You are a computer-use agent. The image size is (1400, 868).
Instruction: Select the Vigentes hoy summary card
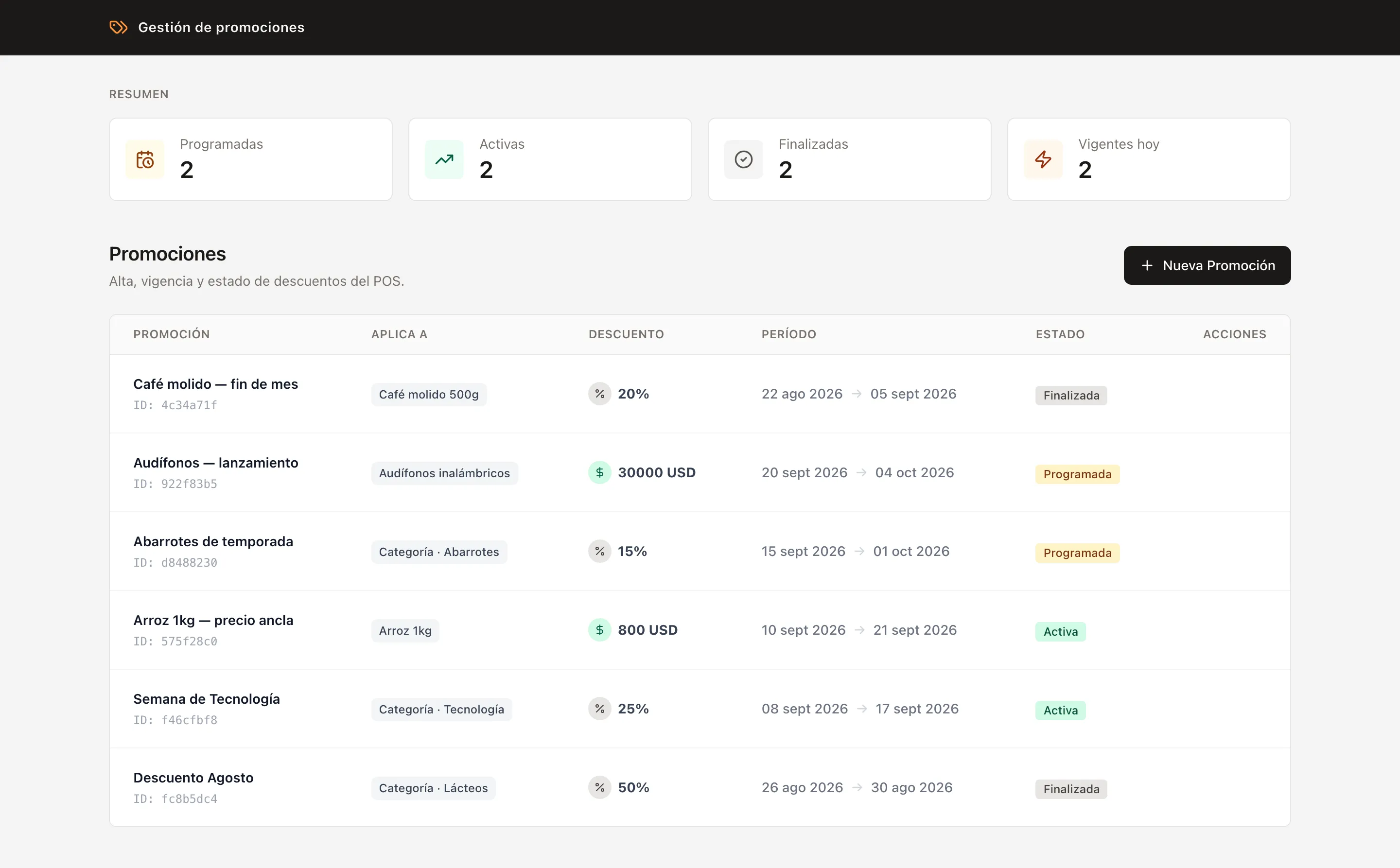[x=1149, y=159]
